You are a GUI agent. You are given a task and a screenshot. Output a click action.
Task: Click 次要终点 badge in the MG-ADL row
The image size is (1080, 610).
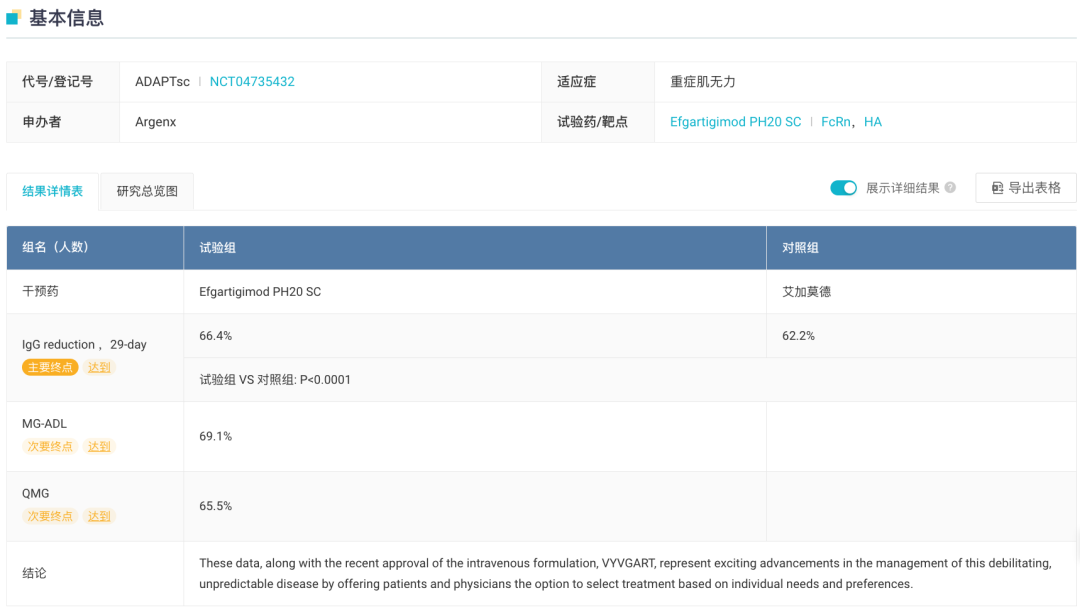point(50,446)
